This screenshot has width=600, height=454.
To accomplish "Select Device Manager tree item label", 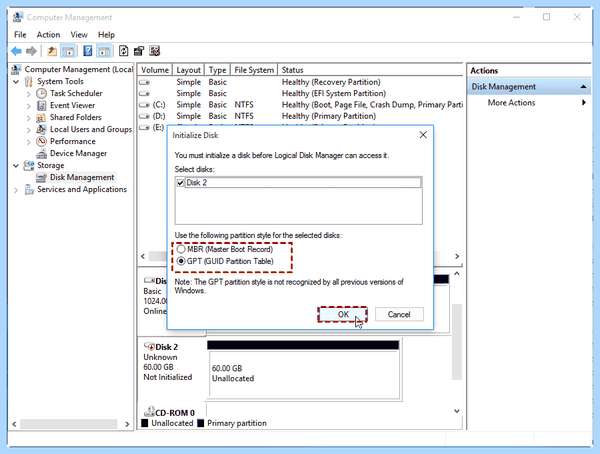I will 78,154.
